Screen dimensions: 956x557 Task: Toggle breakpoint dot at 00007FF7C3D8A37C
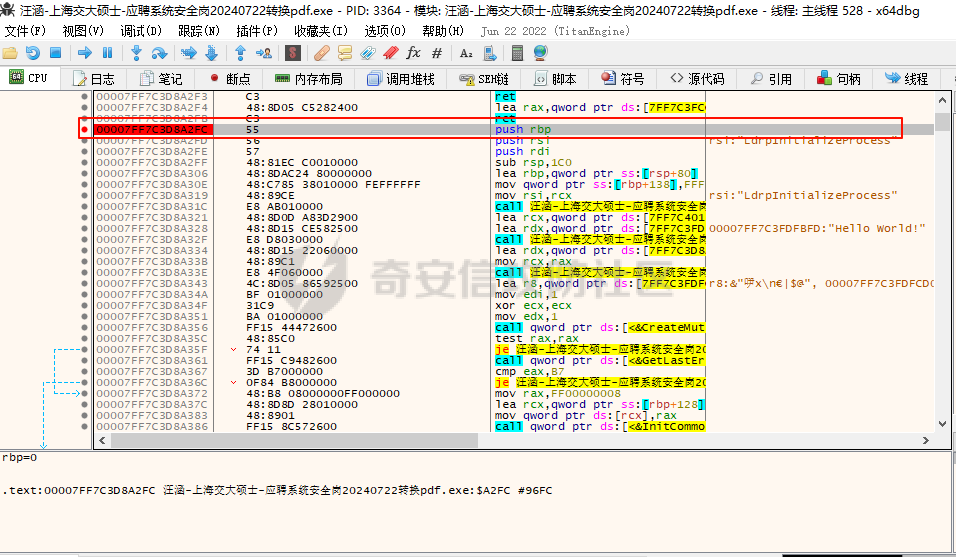pos(84,404)
